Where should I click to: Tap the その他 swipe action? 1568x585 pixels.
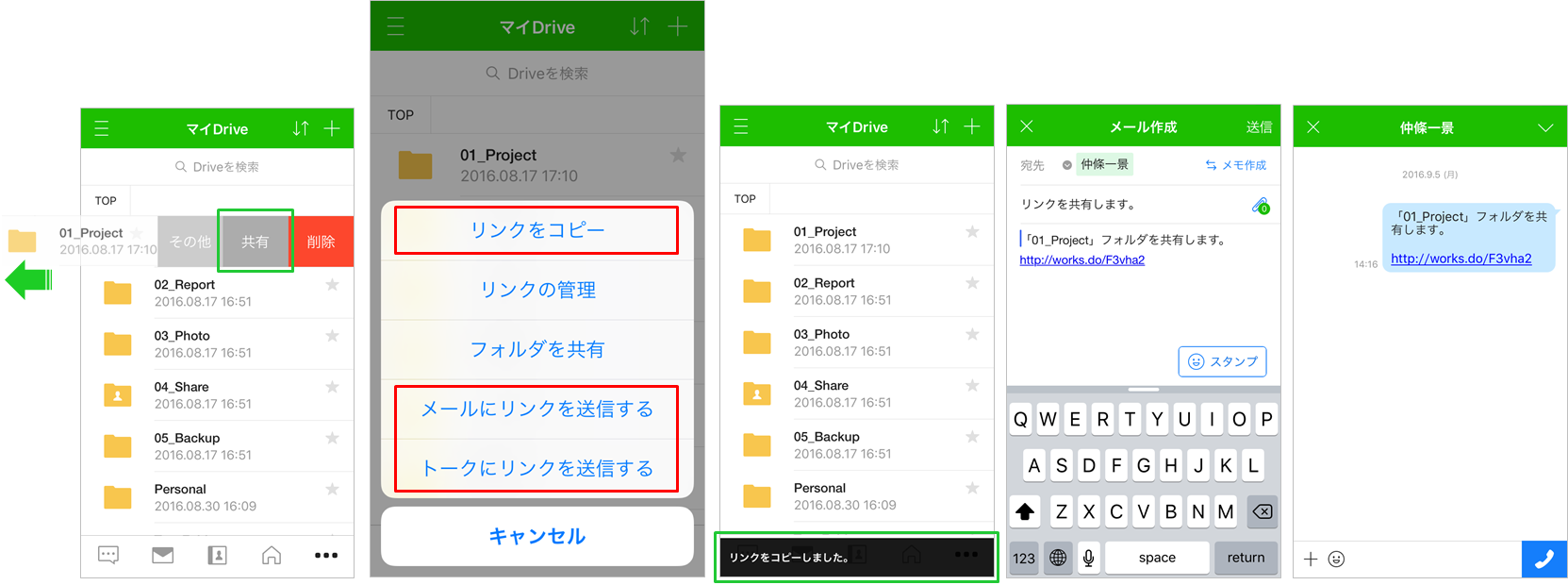190,242
